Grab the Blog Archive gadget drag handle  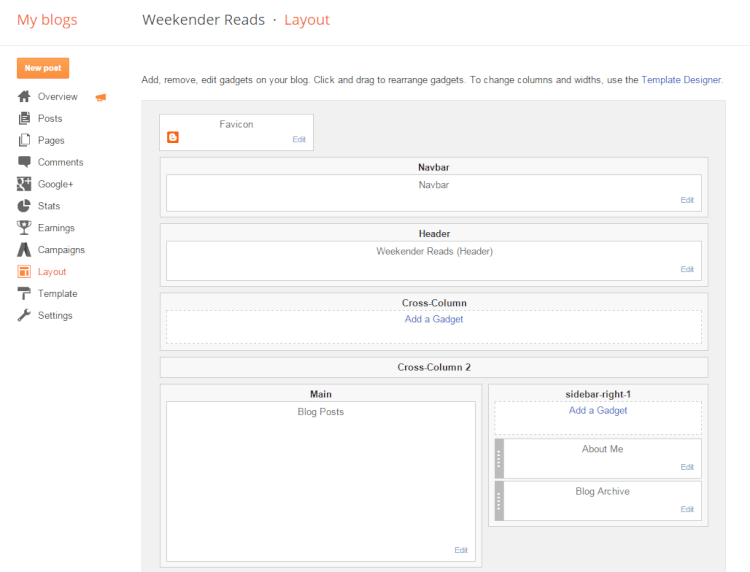(x=499, y=501)
